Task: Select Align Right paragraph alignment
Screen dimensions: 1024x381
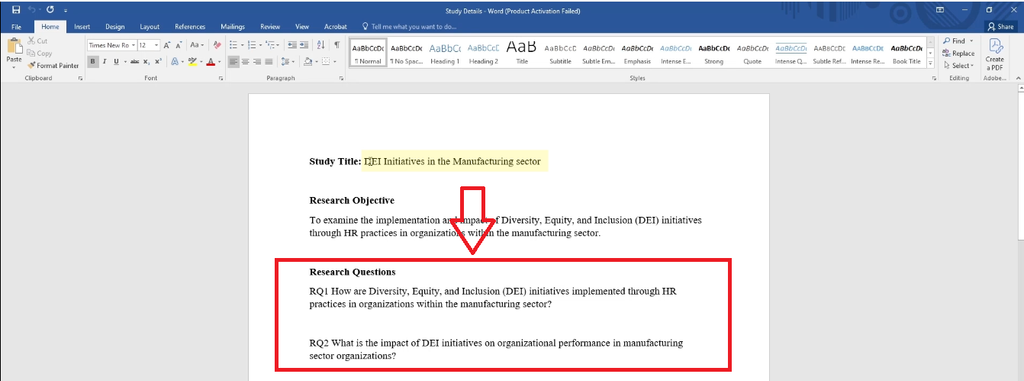Action: (257, 61)
